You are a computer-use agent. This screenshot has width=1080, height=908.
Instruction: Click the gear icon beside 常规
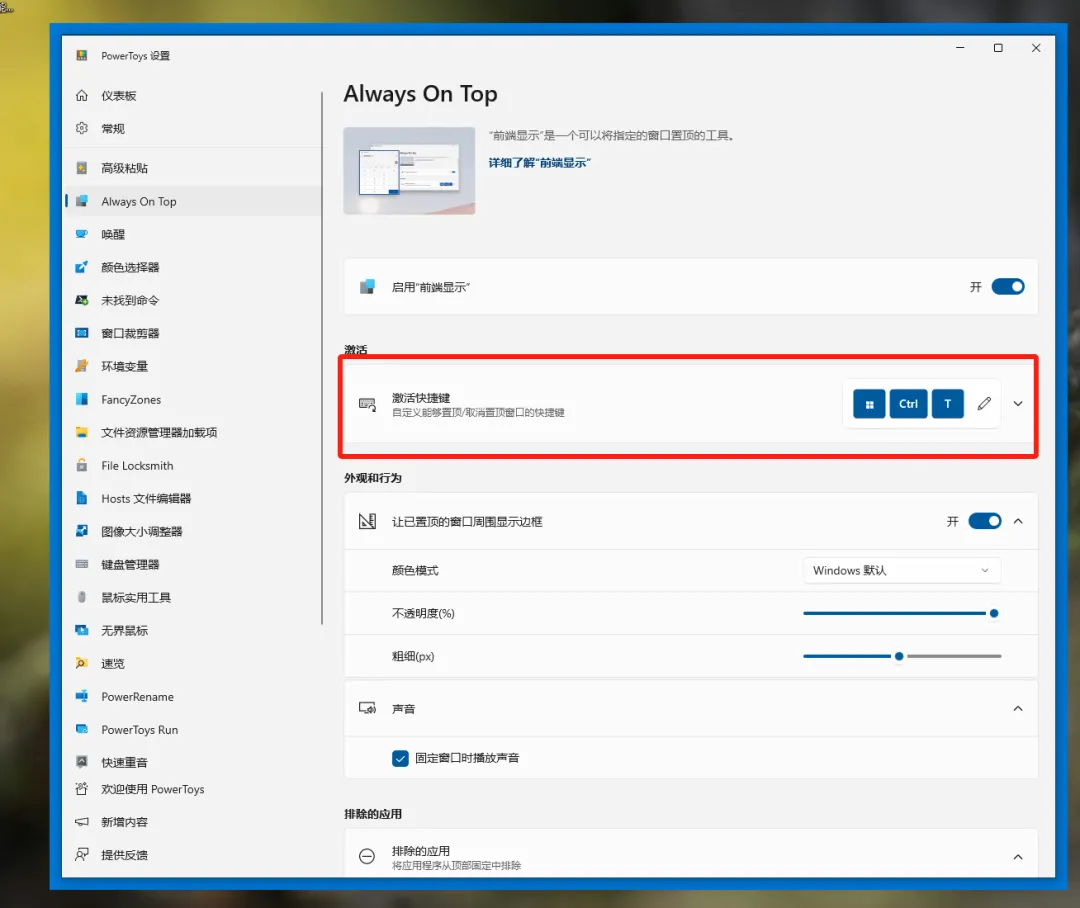pyautogui.click(x=81, y=128)
